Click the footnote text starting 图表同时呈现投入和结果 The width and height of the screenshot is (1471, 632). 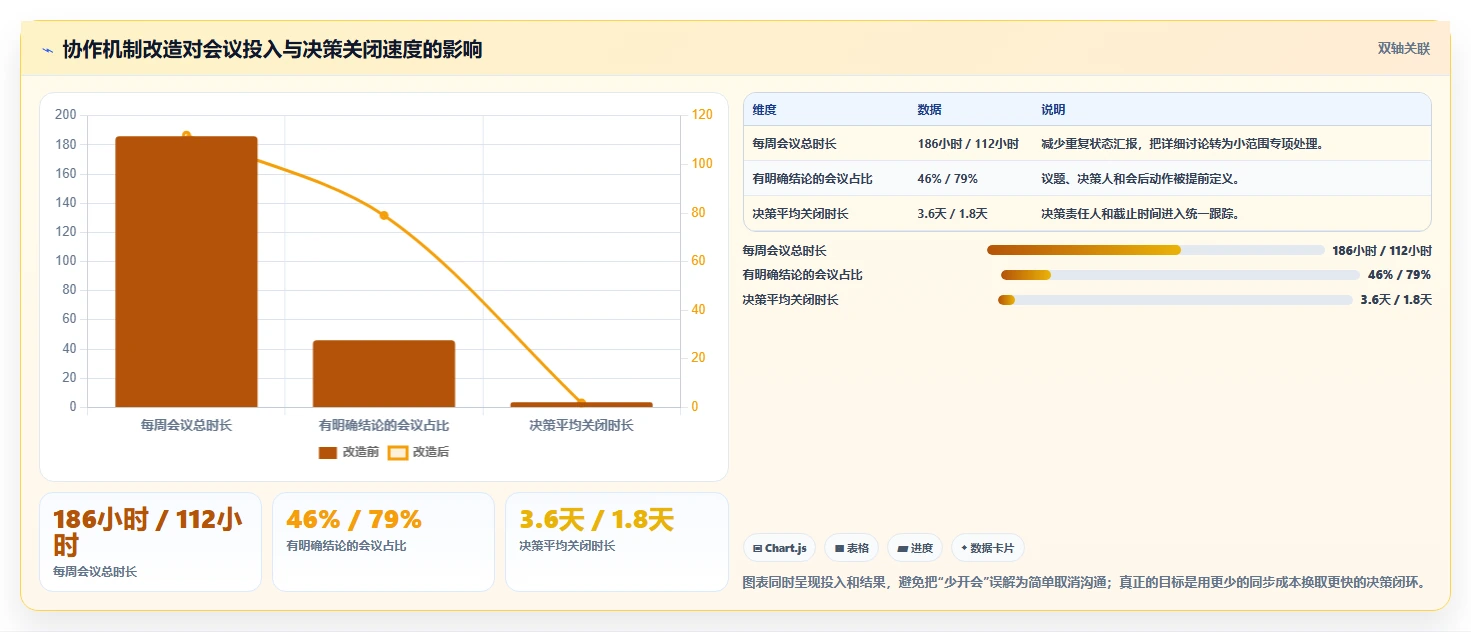1084,582
